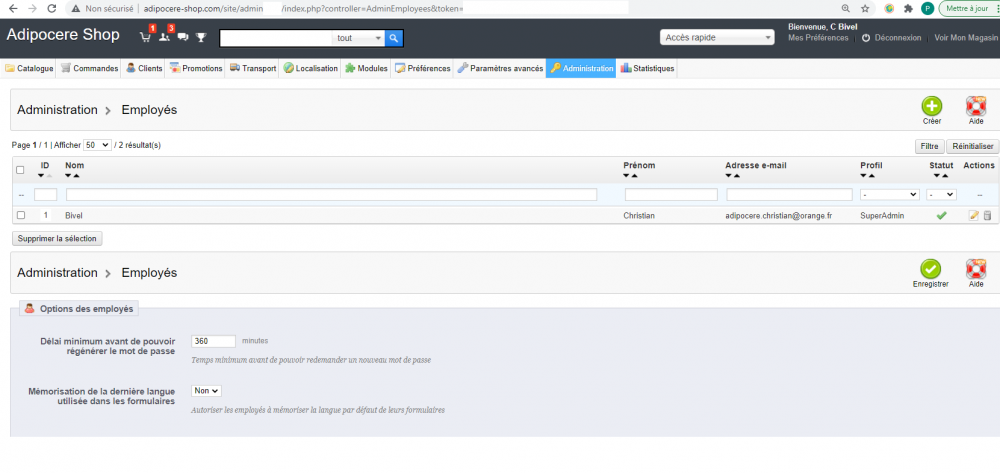Open the Transport menu tab
Image resolution: width=1000 pixels, height=473 pixels.
coord(253,68)
